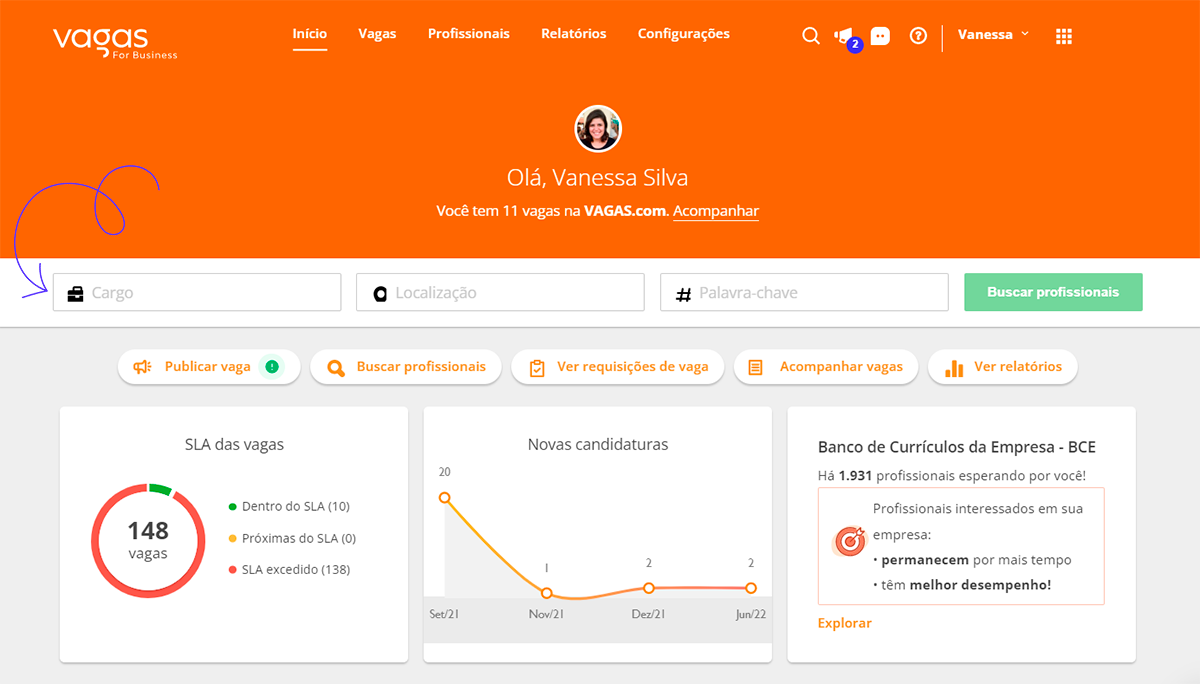Click the Próximas do SLA (0) legend
Image resolution: width=1200 pixels, height=684 pixels.
point(292,538)
